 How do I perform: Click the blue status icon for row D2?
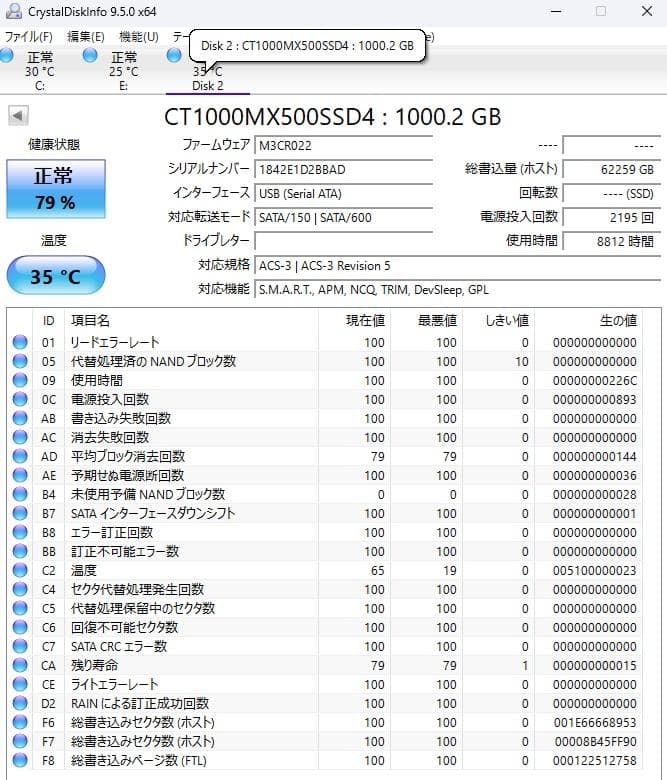click(x=20, y=703)
